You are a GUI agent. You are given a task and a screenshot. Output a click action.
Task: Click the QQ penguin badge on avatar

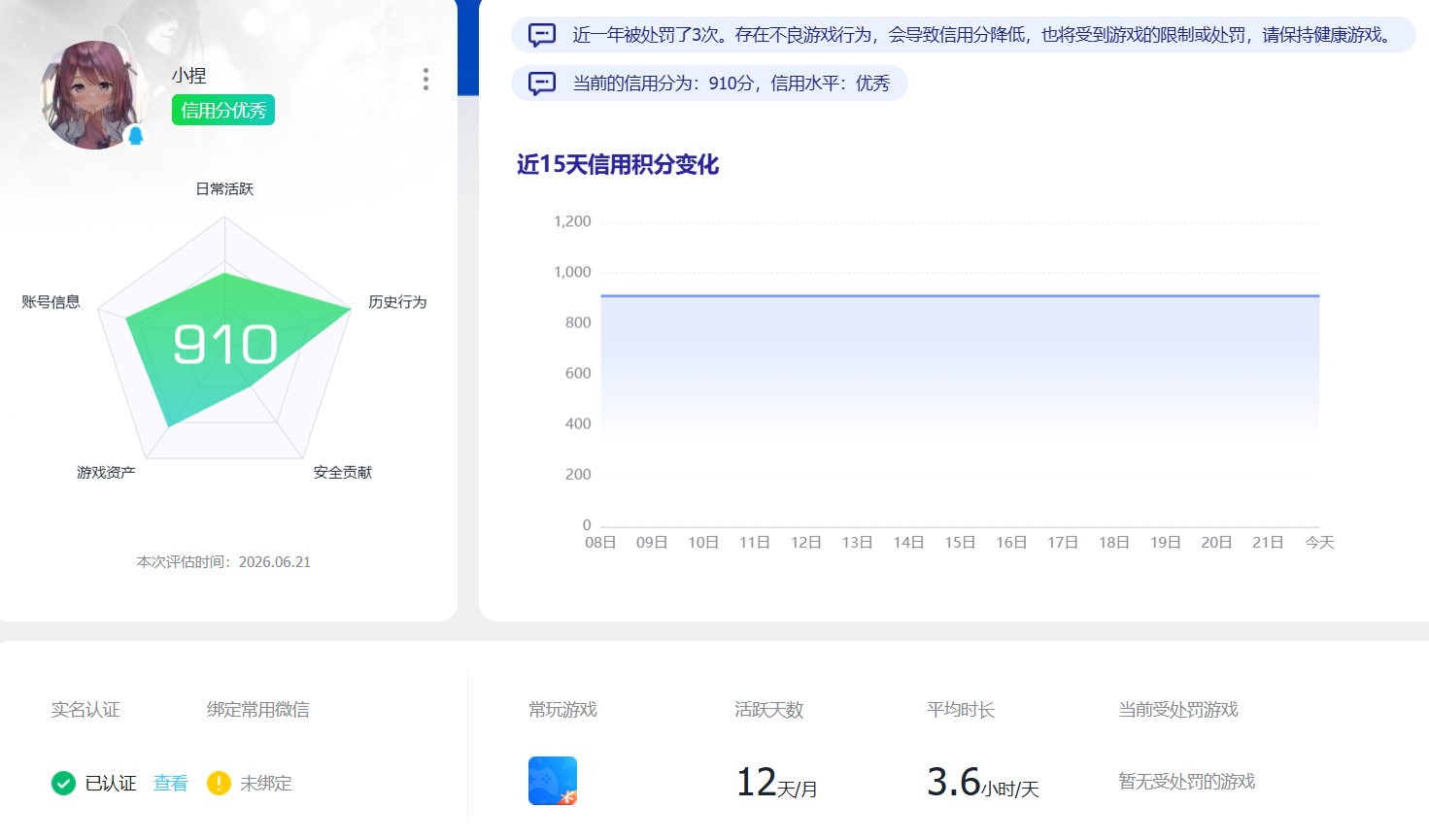tap(136, 136)
